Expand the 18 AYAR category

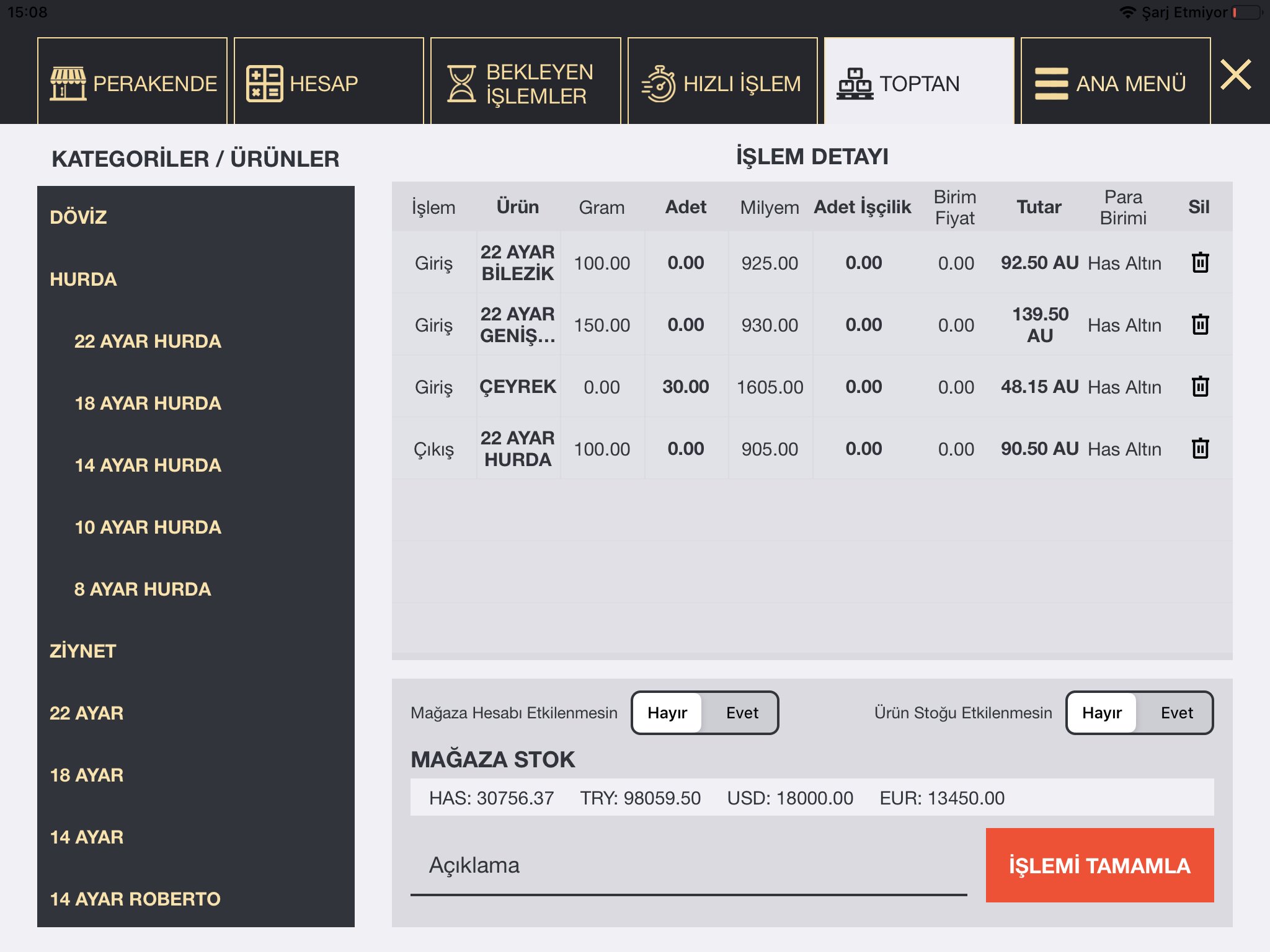196,775
